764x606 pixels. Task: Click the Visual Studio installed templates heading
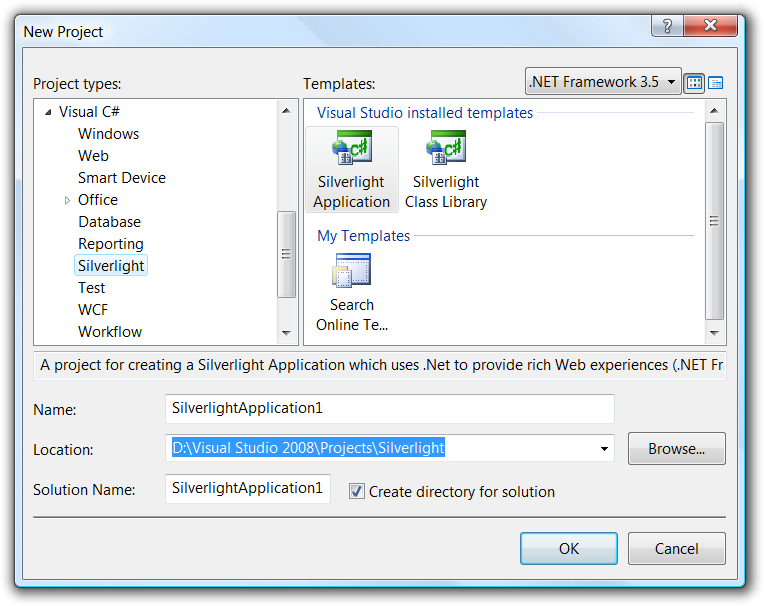[x=425, y=113]
